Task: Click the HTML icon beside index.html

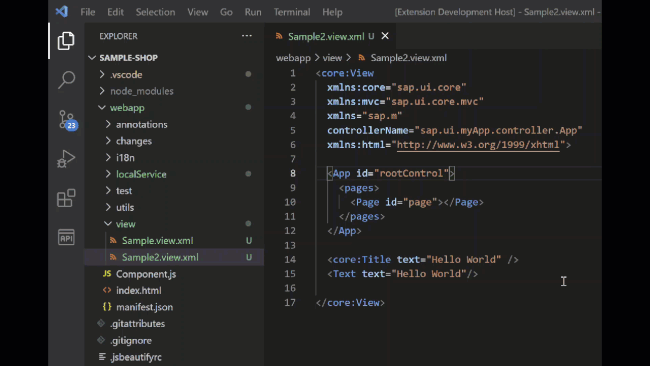Action: tap(107, 291)
